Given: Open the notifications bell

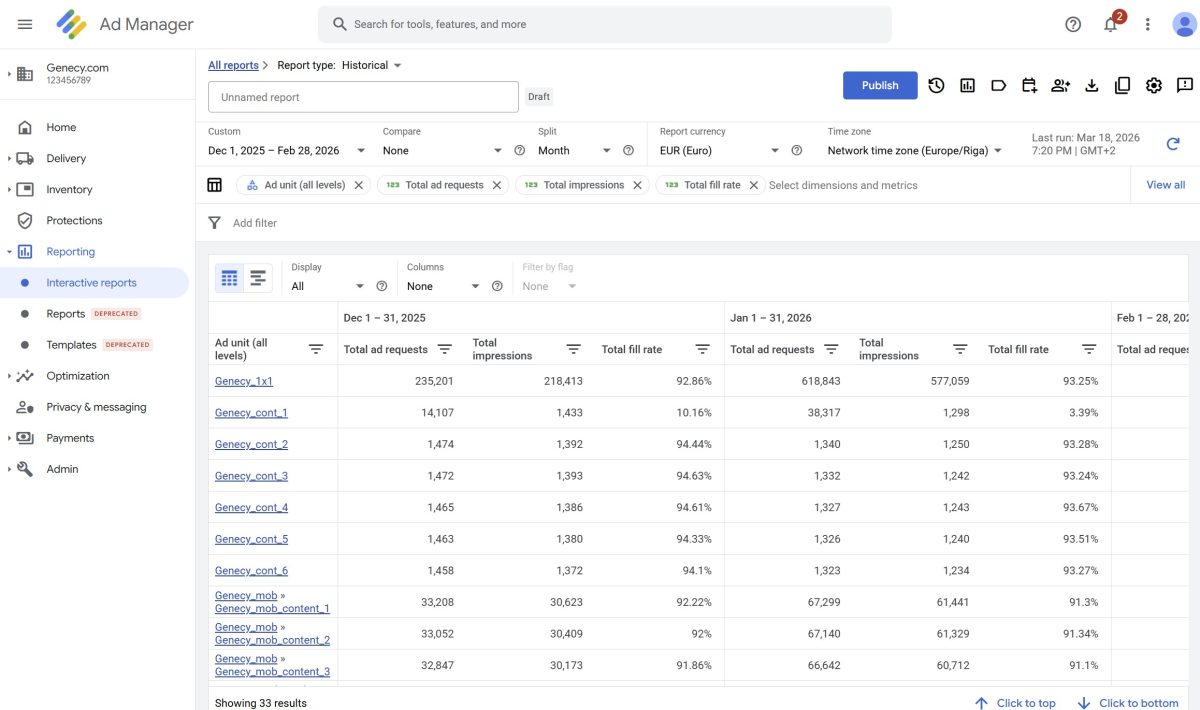Looking at the screenshot, I should pyautogui.click(x=1111, y=24).
